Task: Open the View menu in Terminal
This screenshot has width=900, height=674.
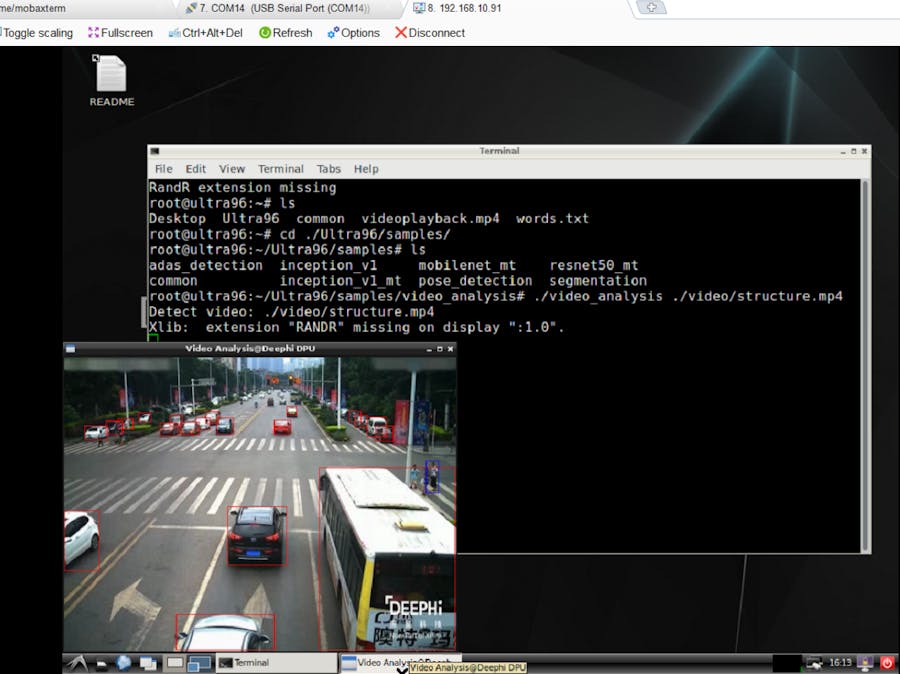Action: 232,169
